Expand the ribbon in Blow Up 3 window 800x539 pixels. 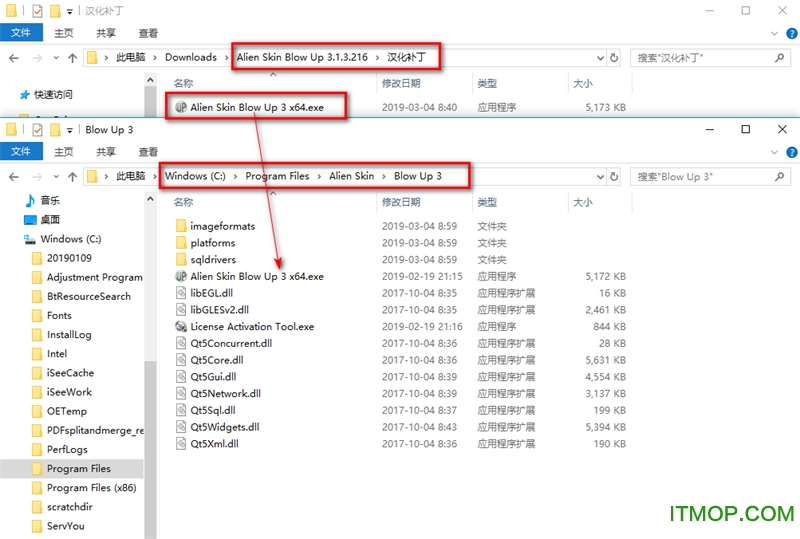(x=774, y=152)
